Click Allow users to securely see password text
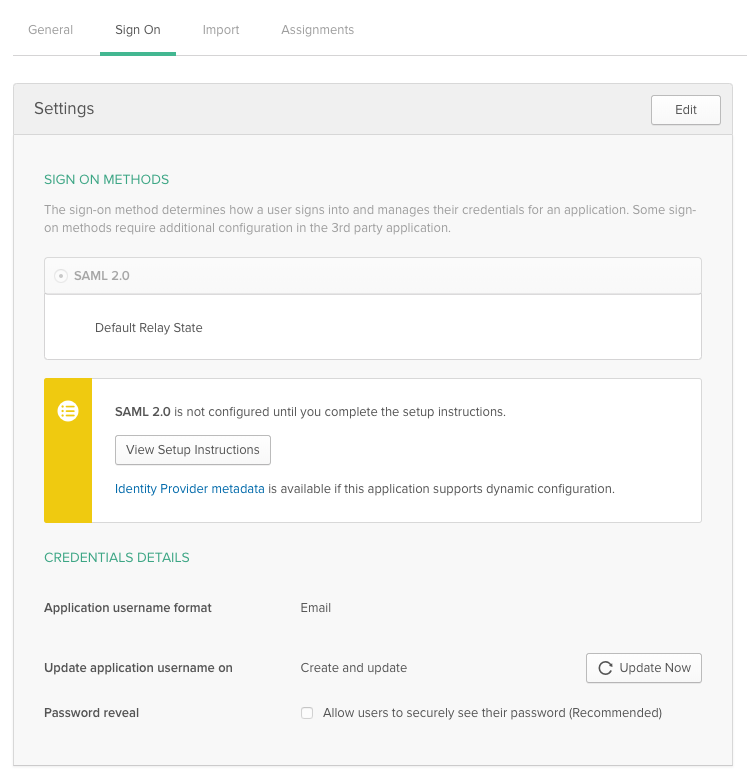 click(492, 713)
